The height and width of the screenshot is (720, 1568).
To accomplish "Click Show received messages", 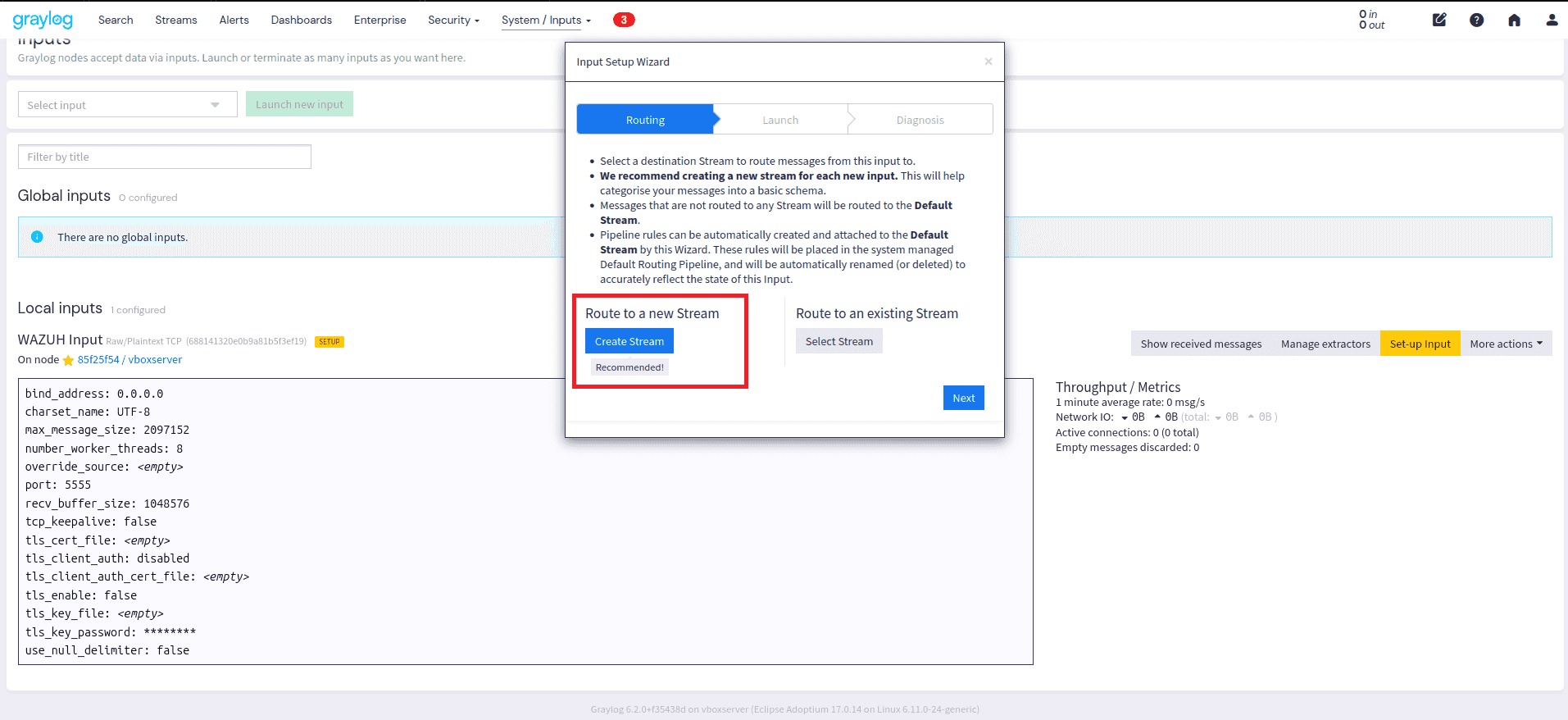I will [x=1201, y=344].
